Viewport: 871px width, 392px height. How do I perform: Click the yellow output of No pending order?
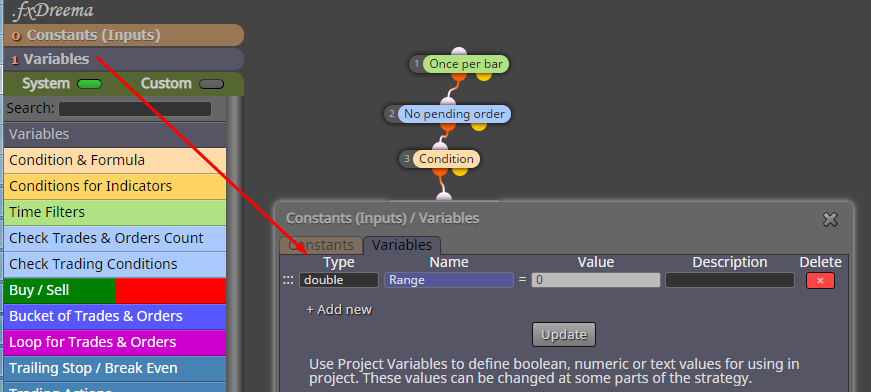point(478,126)
